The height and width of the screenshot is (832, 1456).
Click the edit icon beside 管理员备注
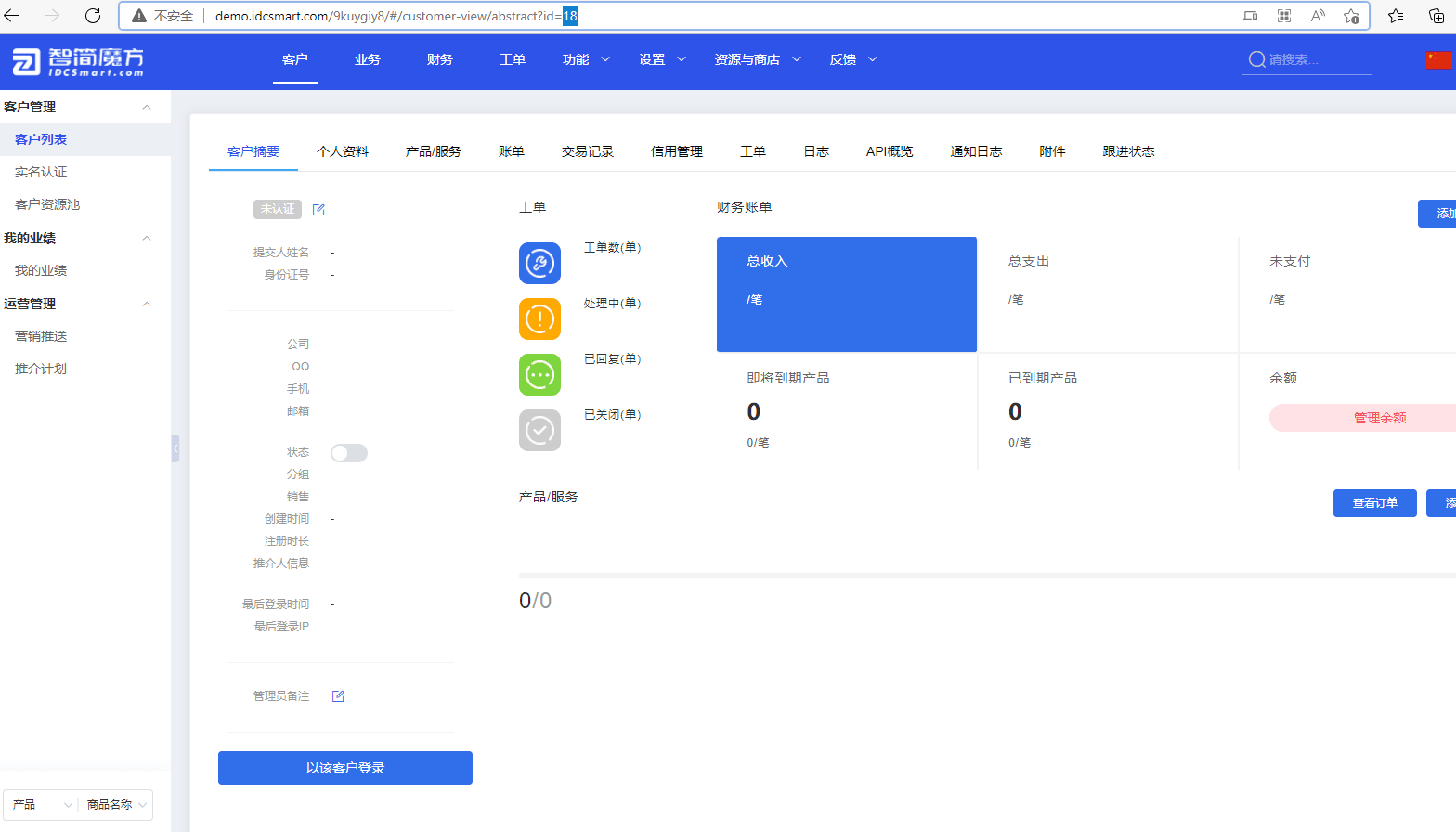338,696
